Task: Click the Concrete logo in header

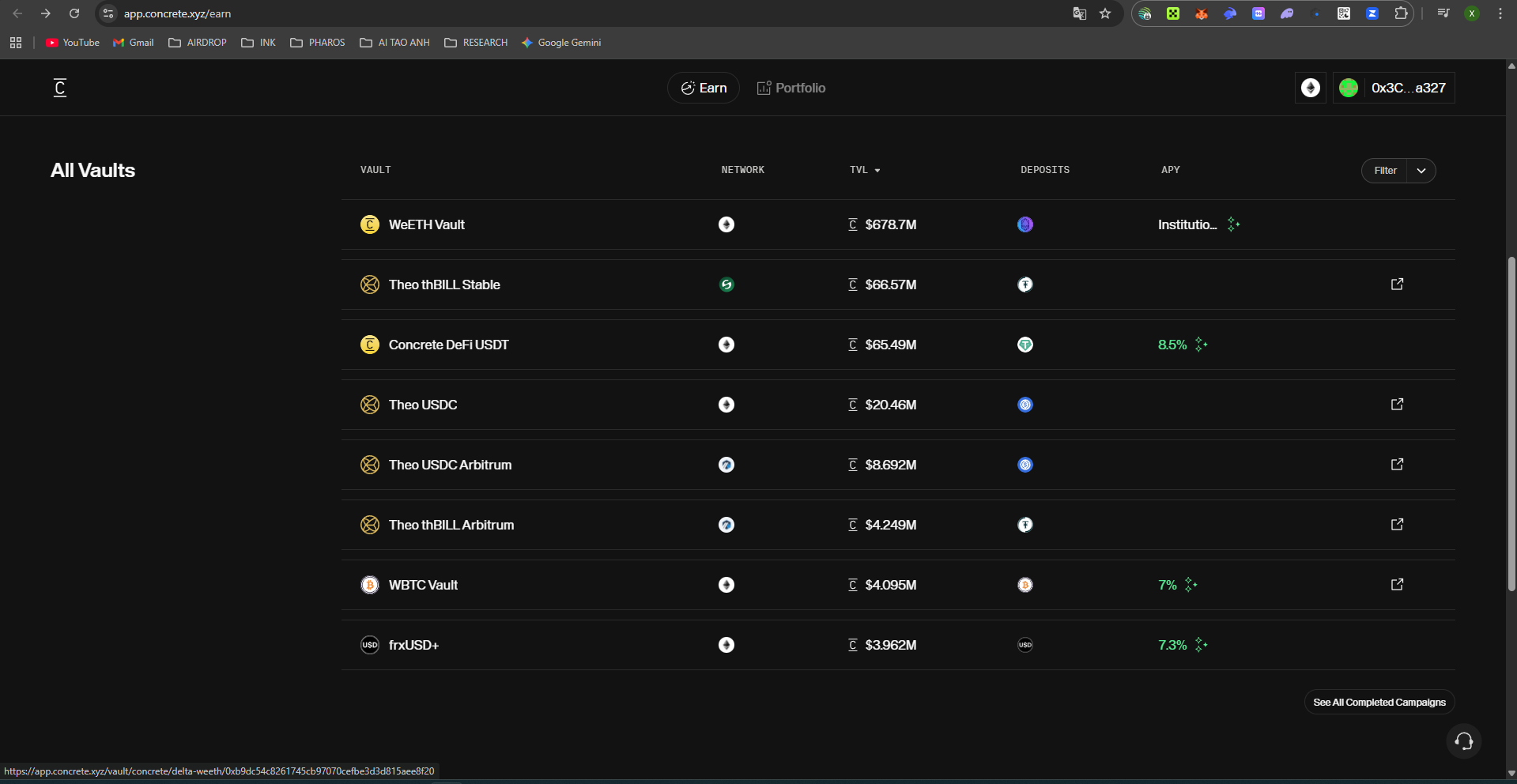Action: [x=60, y=88]
